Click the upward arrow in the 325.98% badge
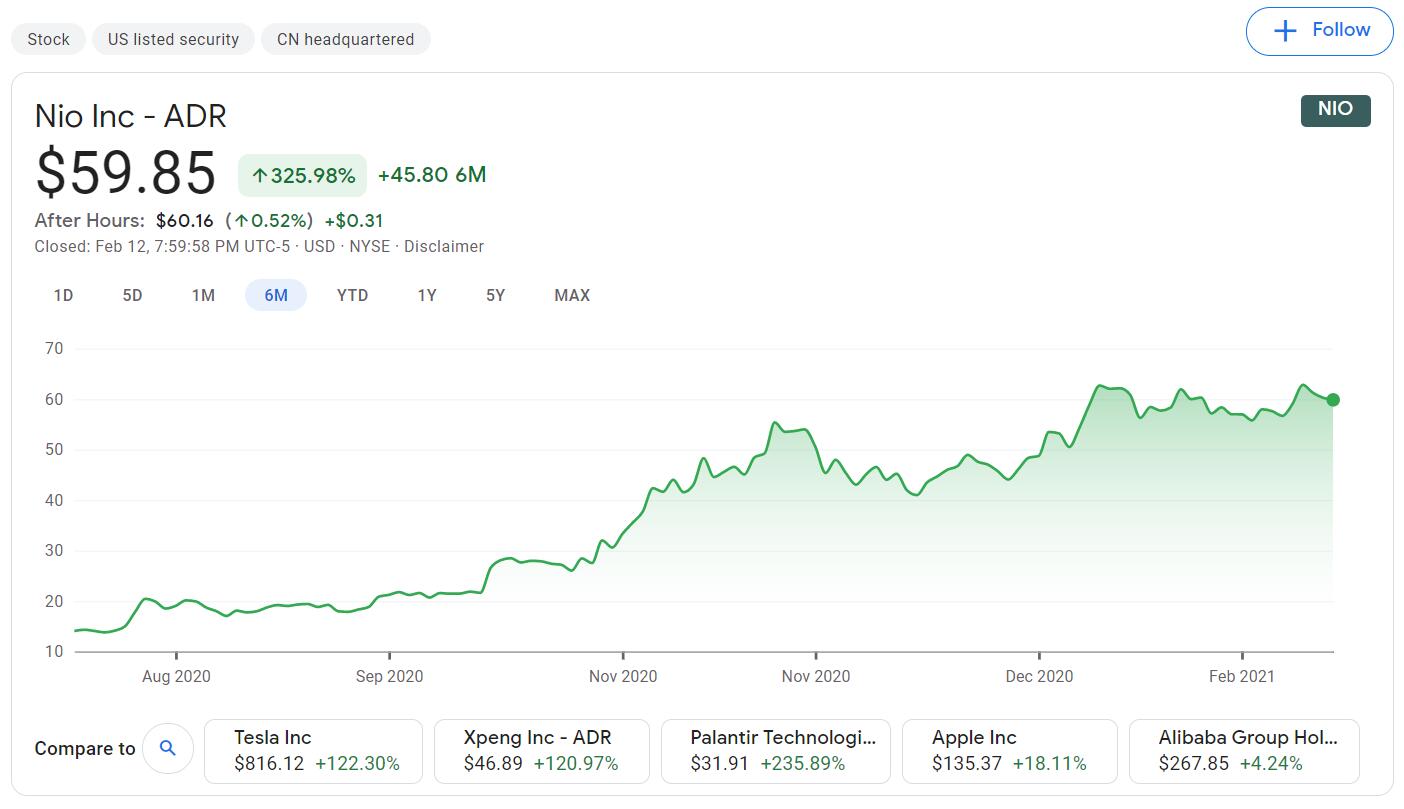 coord(260,174)
